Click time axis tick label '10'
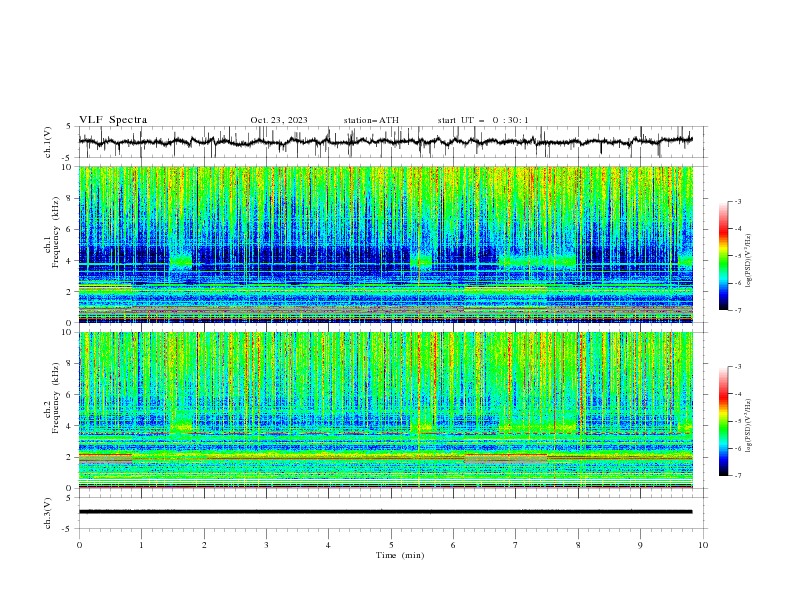This screenshot has width=792, height=612. [x=703, y=545]
